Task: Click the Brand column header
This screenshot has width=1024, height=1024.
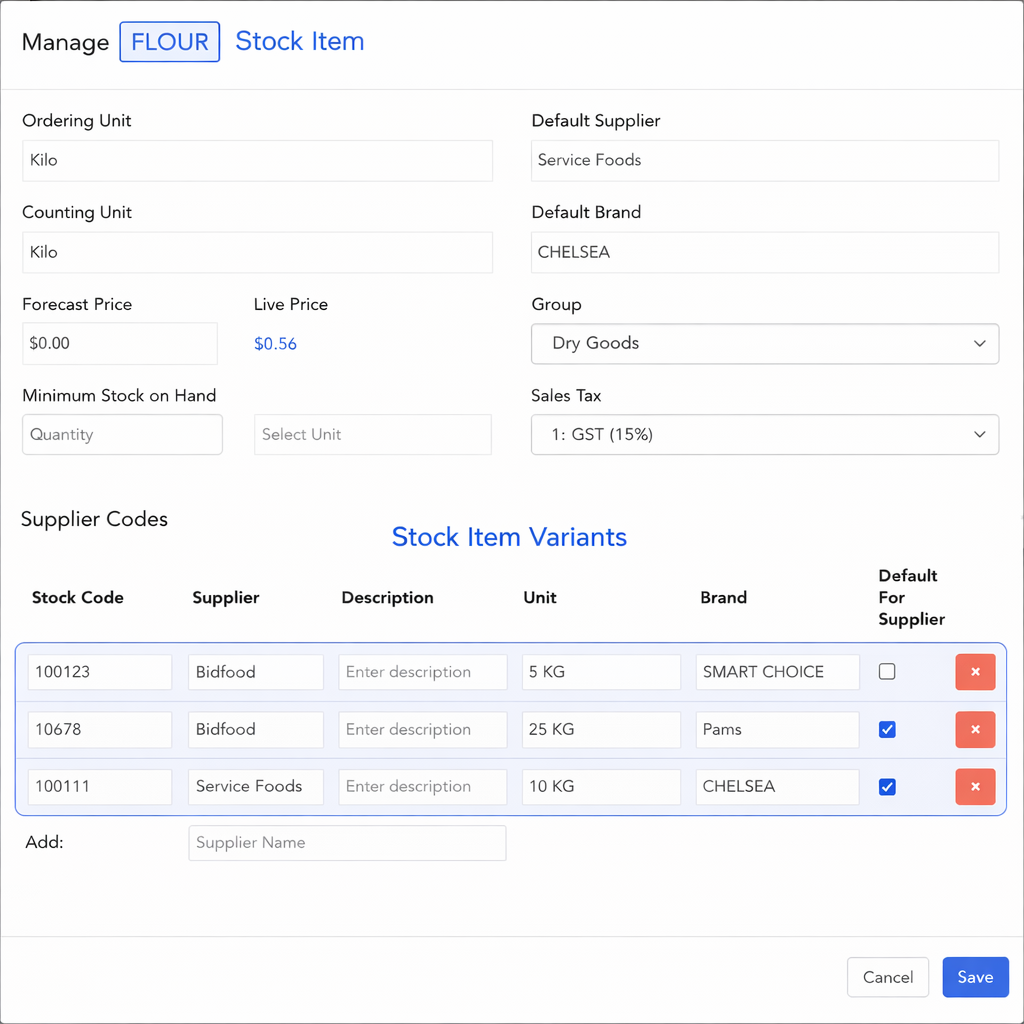Action: pos(724,598)
